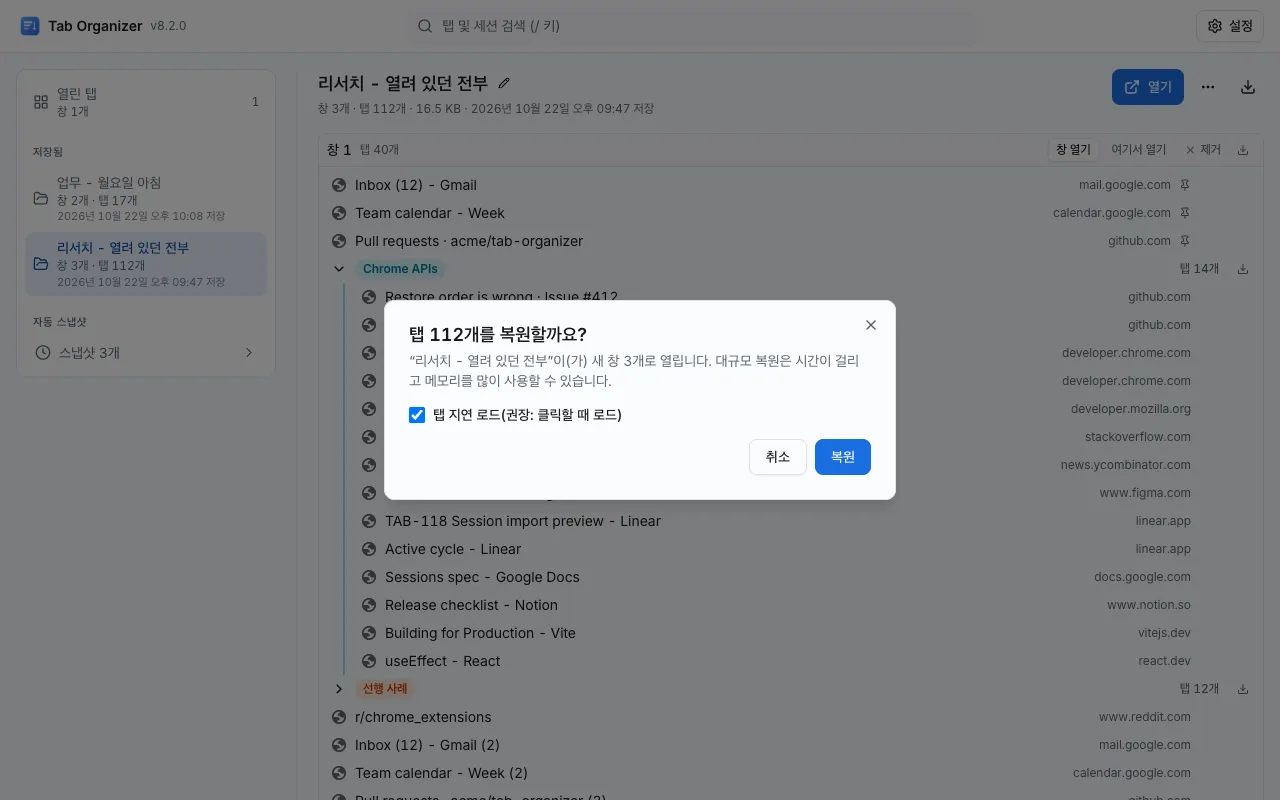Expand the 선행 사례 tab group
This screenshot has width=1280, height=800.
[339, 689]
